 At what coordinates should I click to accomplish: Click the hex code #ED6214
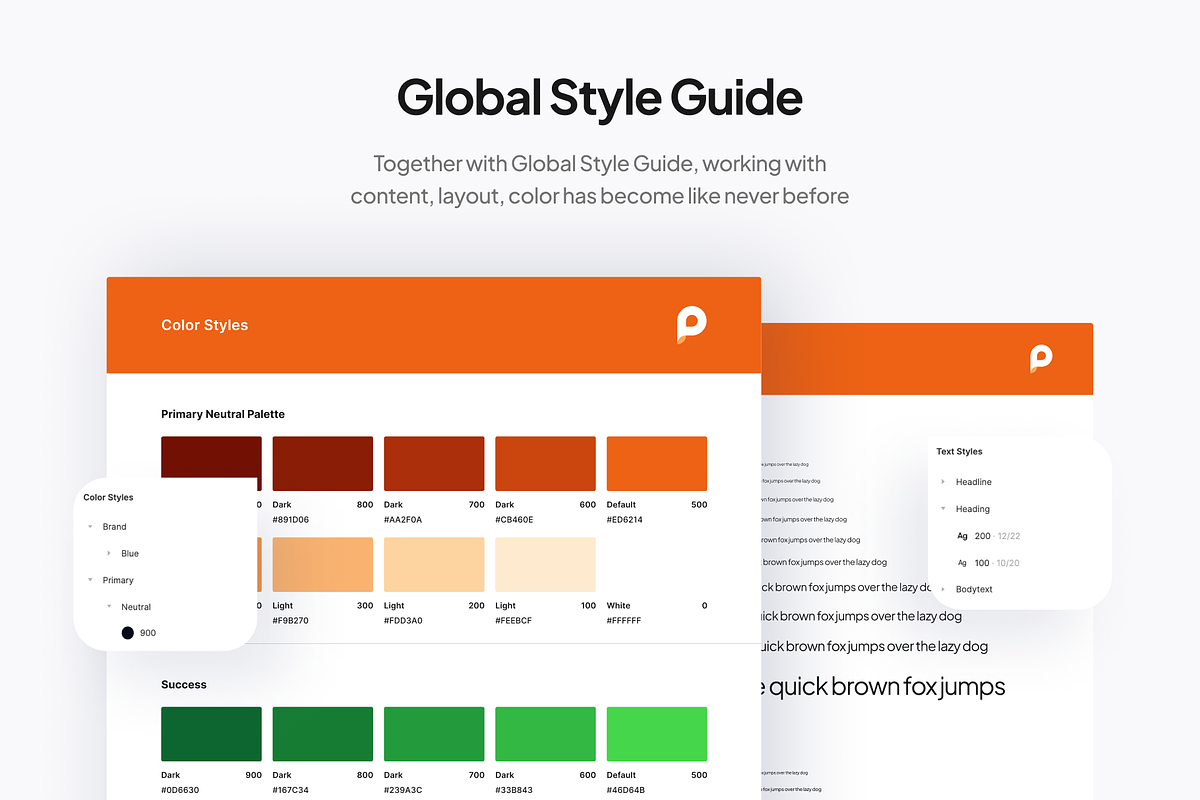[625, 520]
